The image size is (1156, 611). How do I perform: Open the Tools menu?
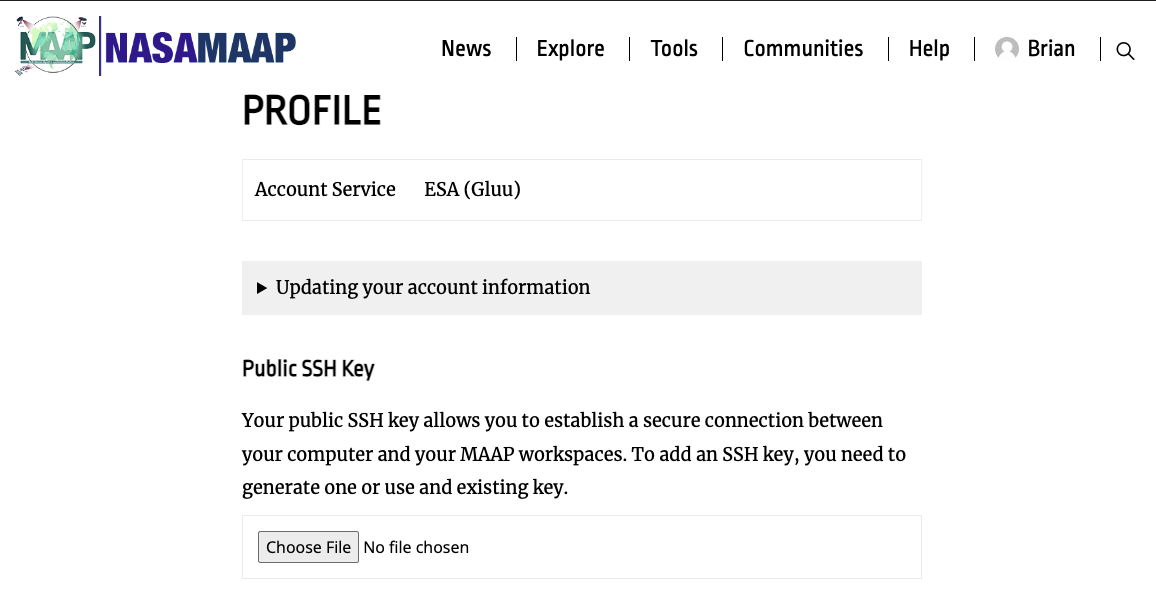click(x=674, y=48)
